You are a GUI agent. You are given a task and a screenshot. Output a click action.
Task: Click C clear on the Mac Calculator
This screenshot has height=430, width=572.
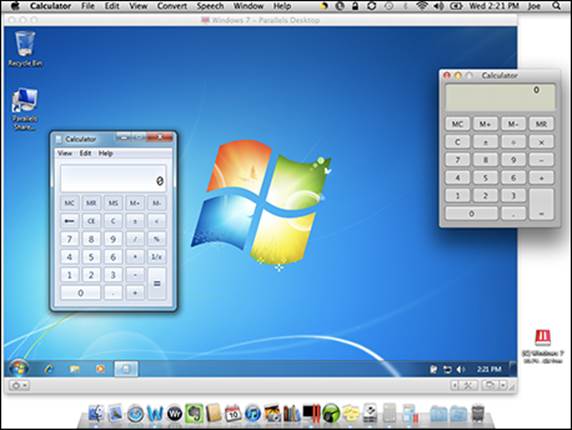457,142
